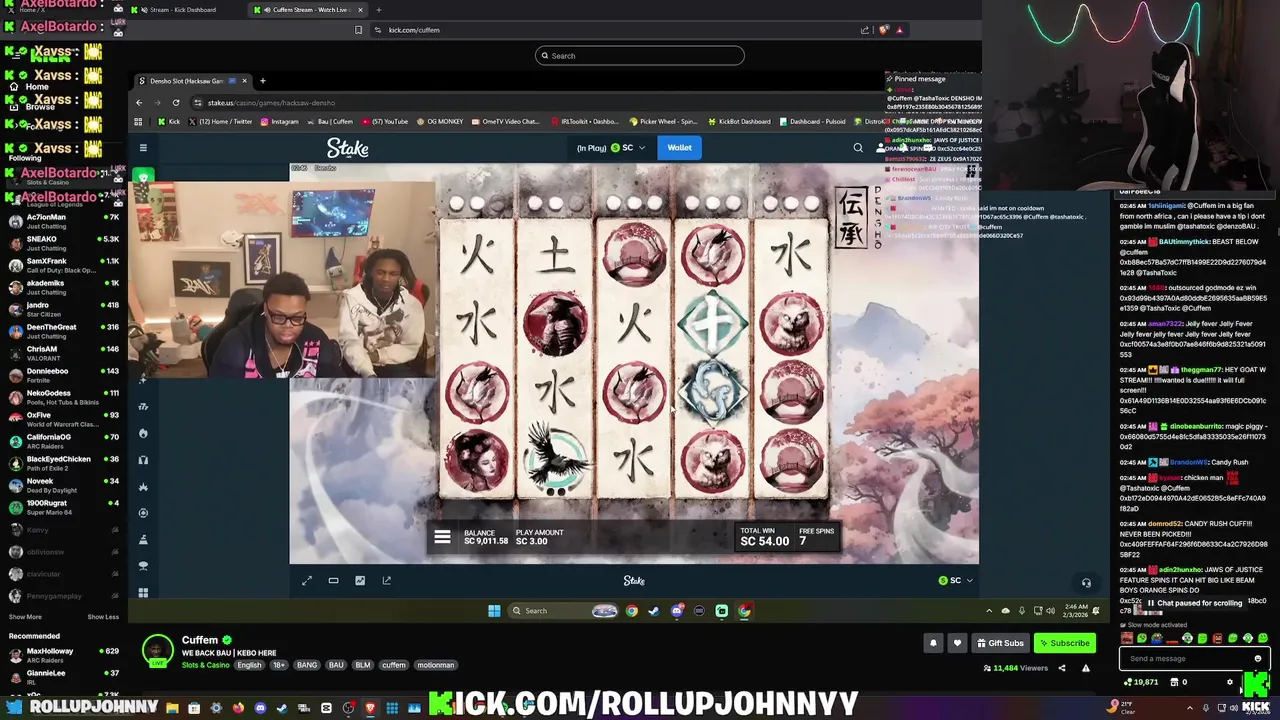Subscribe to Cuffem's channel
The height and width of the screenshot is (720, 1280).
click(1064, 643)
